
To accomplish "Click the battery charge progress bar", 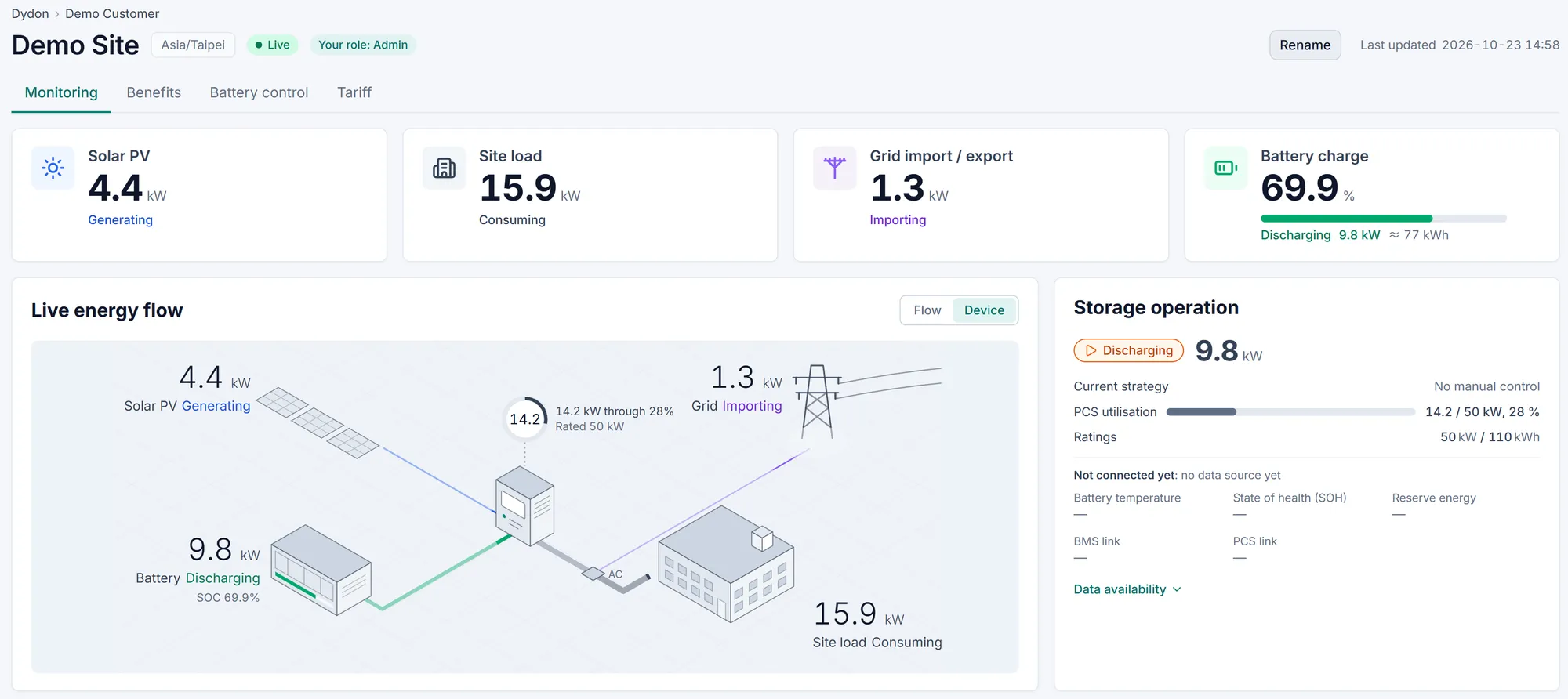I will point(1384,219).
